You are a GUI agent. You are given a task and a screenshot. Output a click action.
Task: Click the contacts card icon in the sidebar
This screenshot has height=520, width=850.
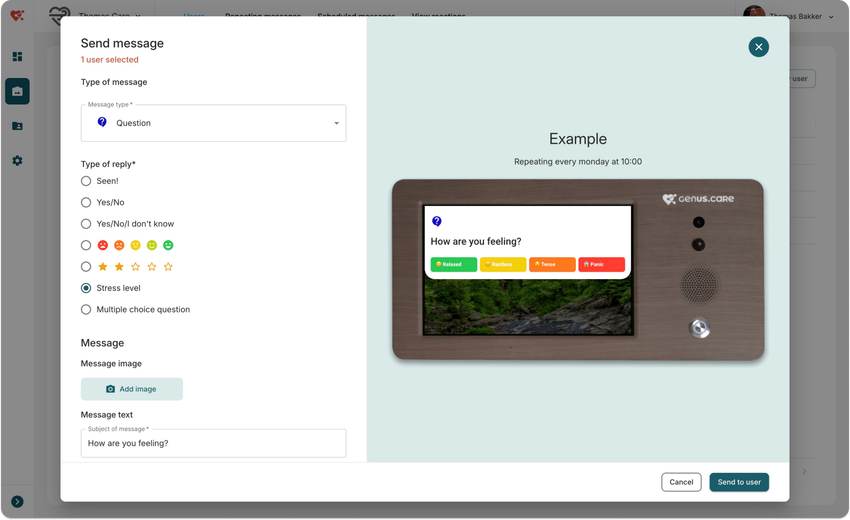click(x=17, y=126)
